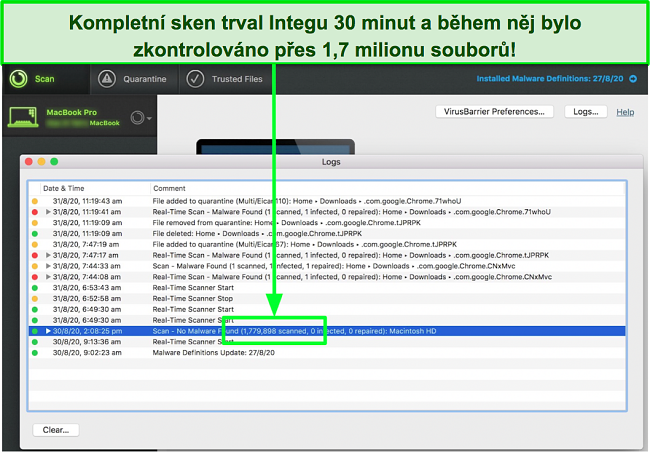Select the Real-Time Scanner Stop entry
This screenshot has width=650, height=452.
pos(327,299)
